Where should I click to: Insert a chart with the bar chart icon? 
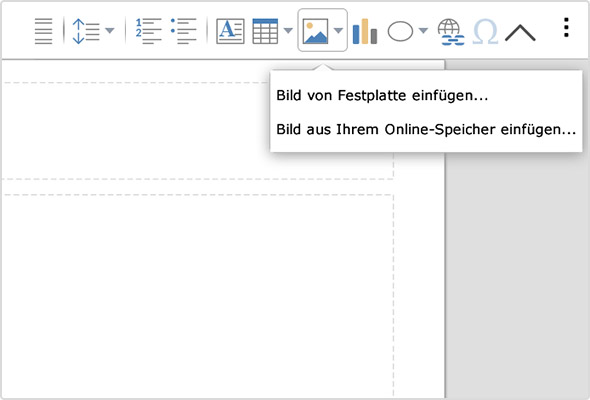point(365,31)
